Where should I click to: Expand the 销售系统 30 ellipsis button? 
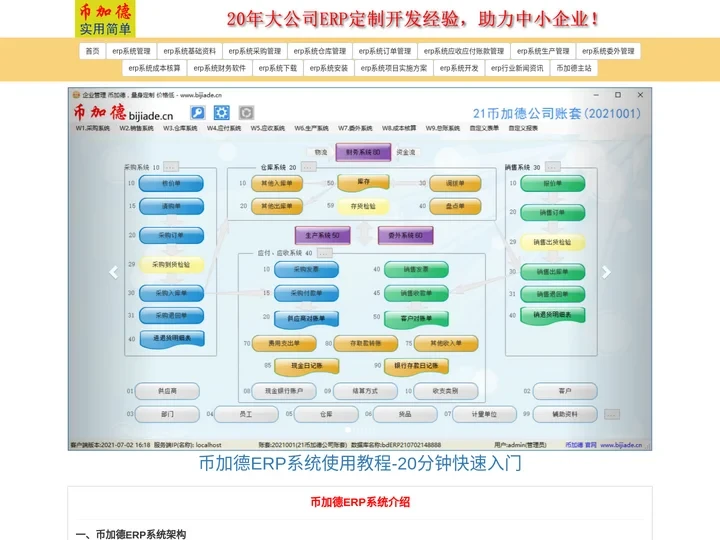552,167
